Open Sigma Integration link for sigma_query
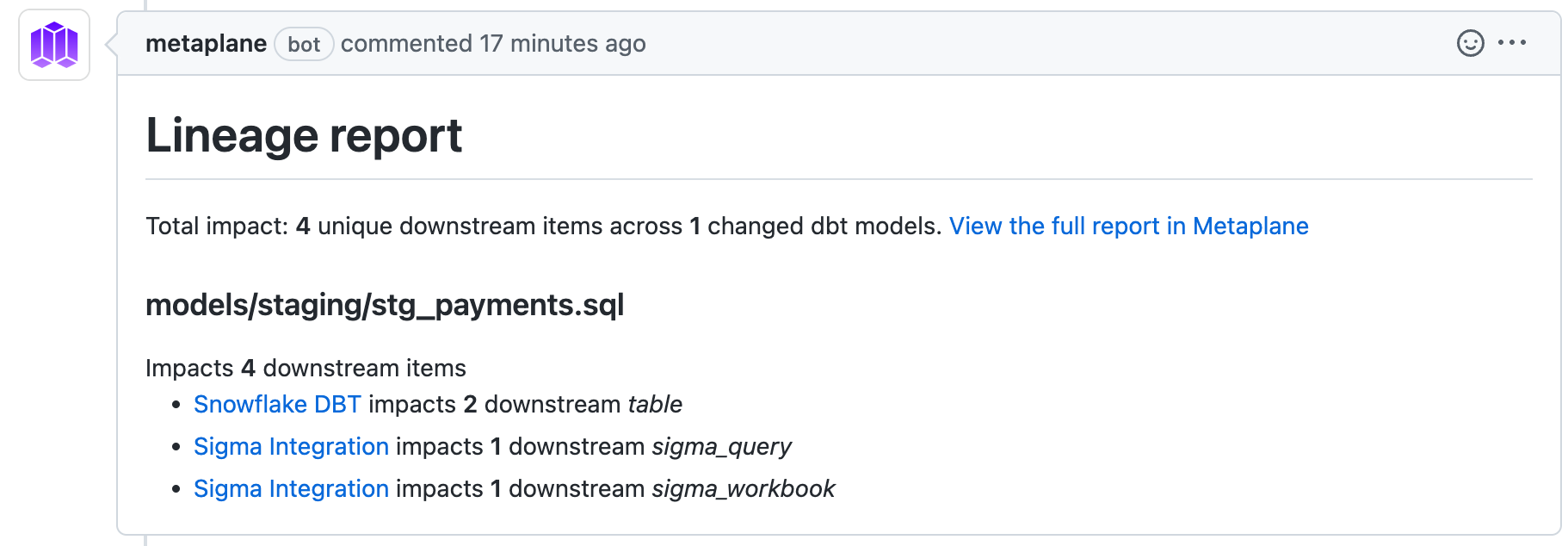Viewport: 1568px width, 546px height. (x=291, y=446)
